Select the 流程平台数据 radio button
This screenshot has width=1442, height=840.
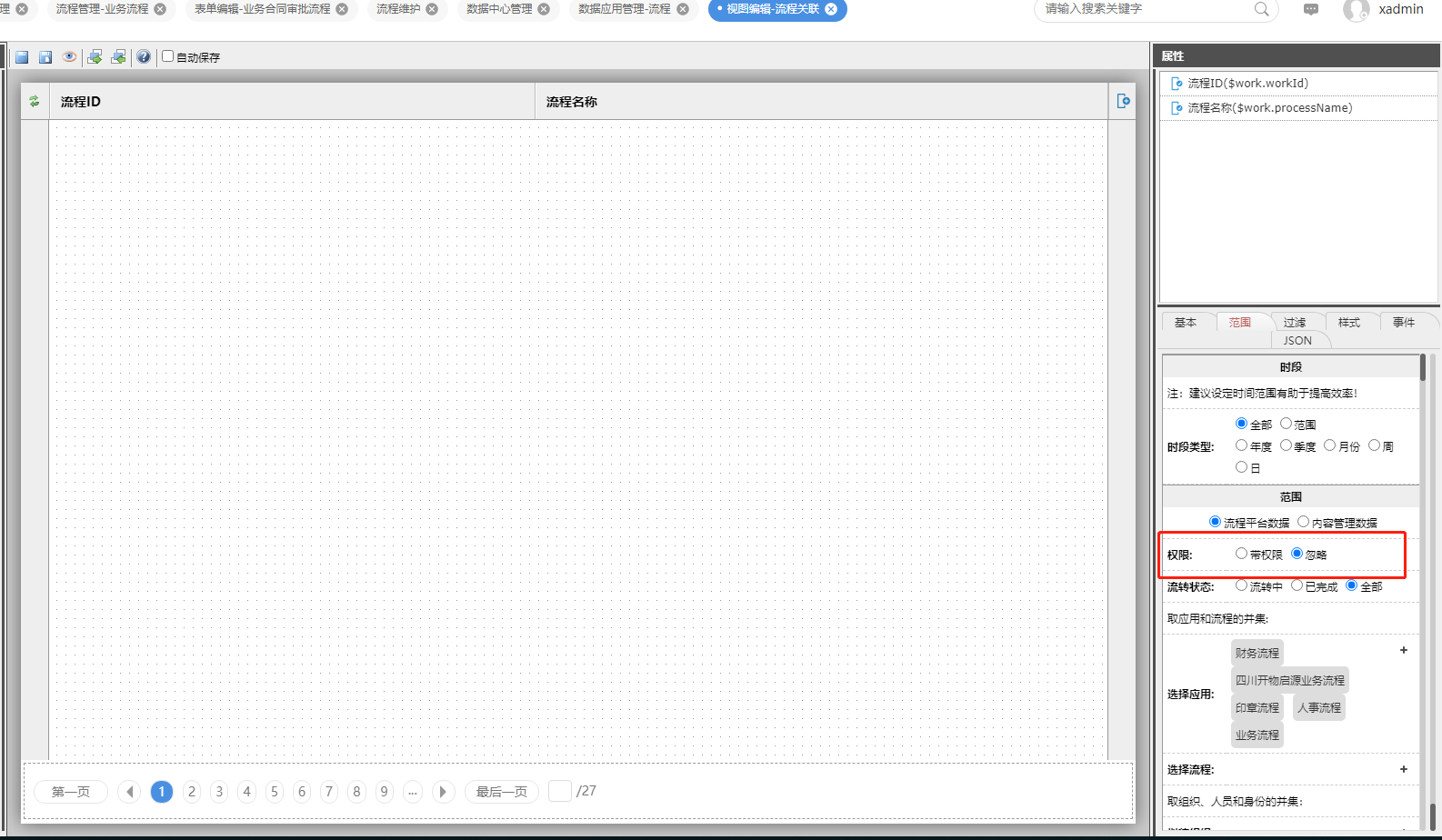coord(1215,522)
